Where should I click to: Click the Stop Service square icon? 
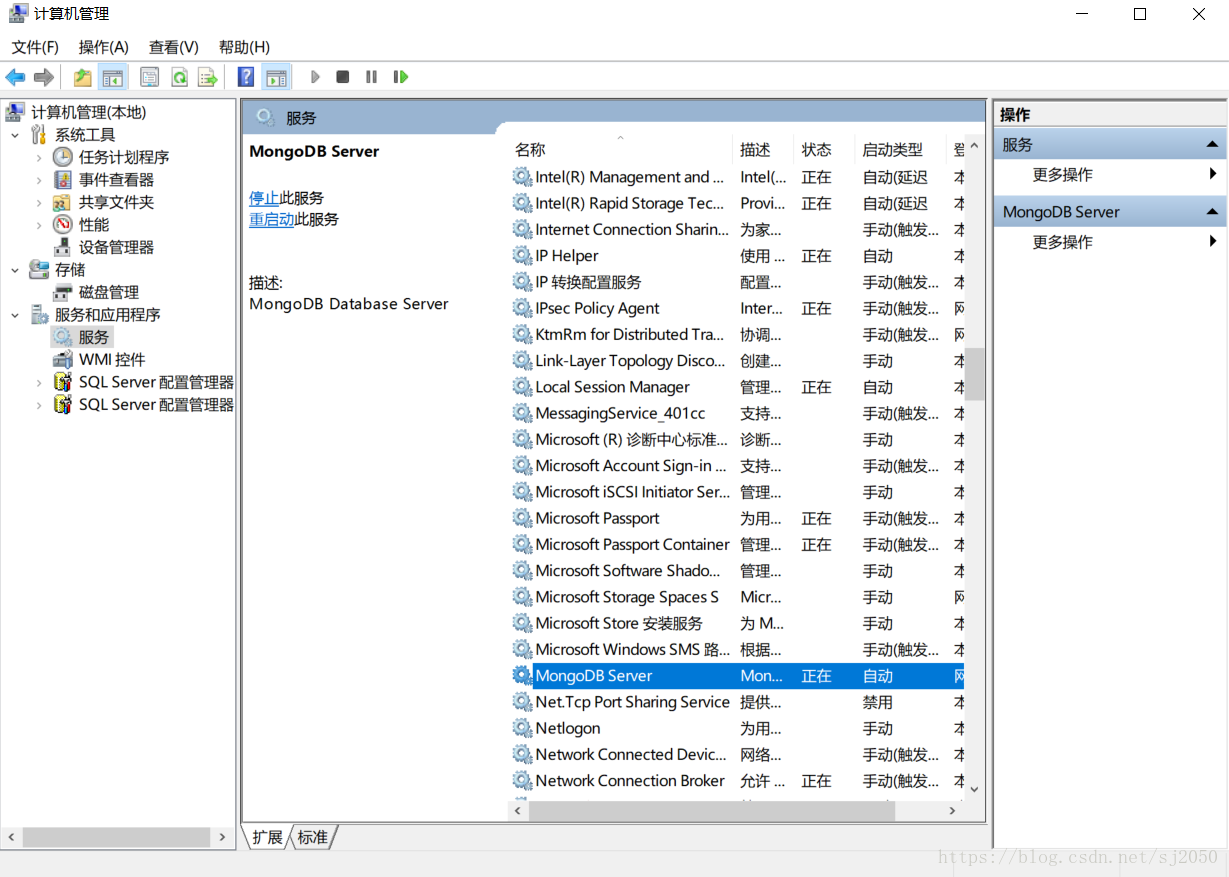(x=343, y=77)
